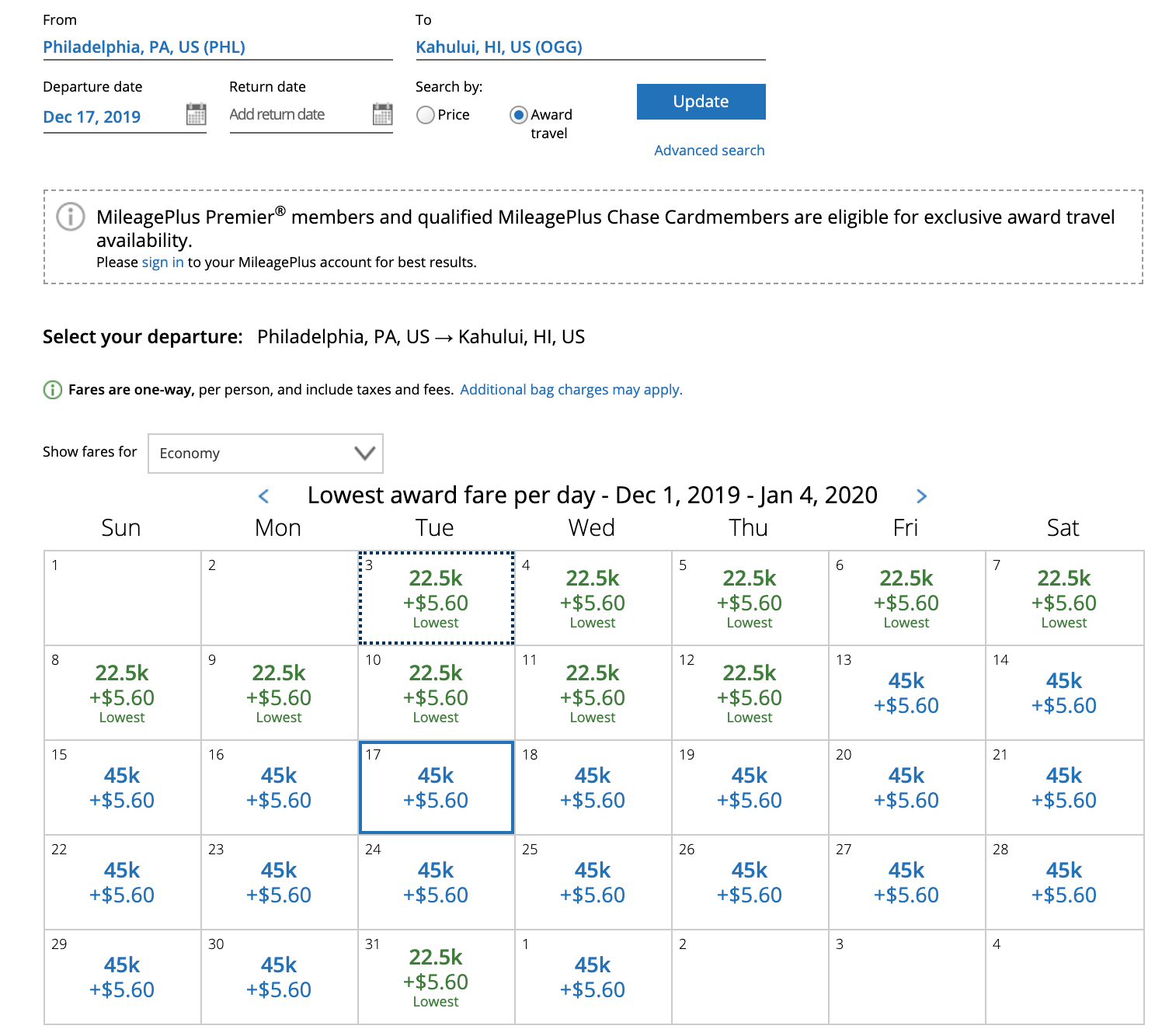The height and width of the screenshot is (1036, 1162).
Task: Click the info icon in the MileagePlus notice
Action: 71,217
